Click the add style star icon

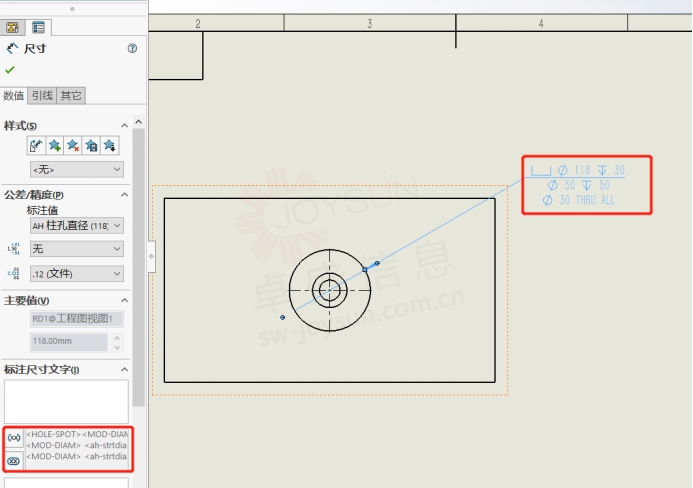[x=55, y=146]
